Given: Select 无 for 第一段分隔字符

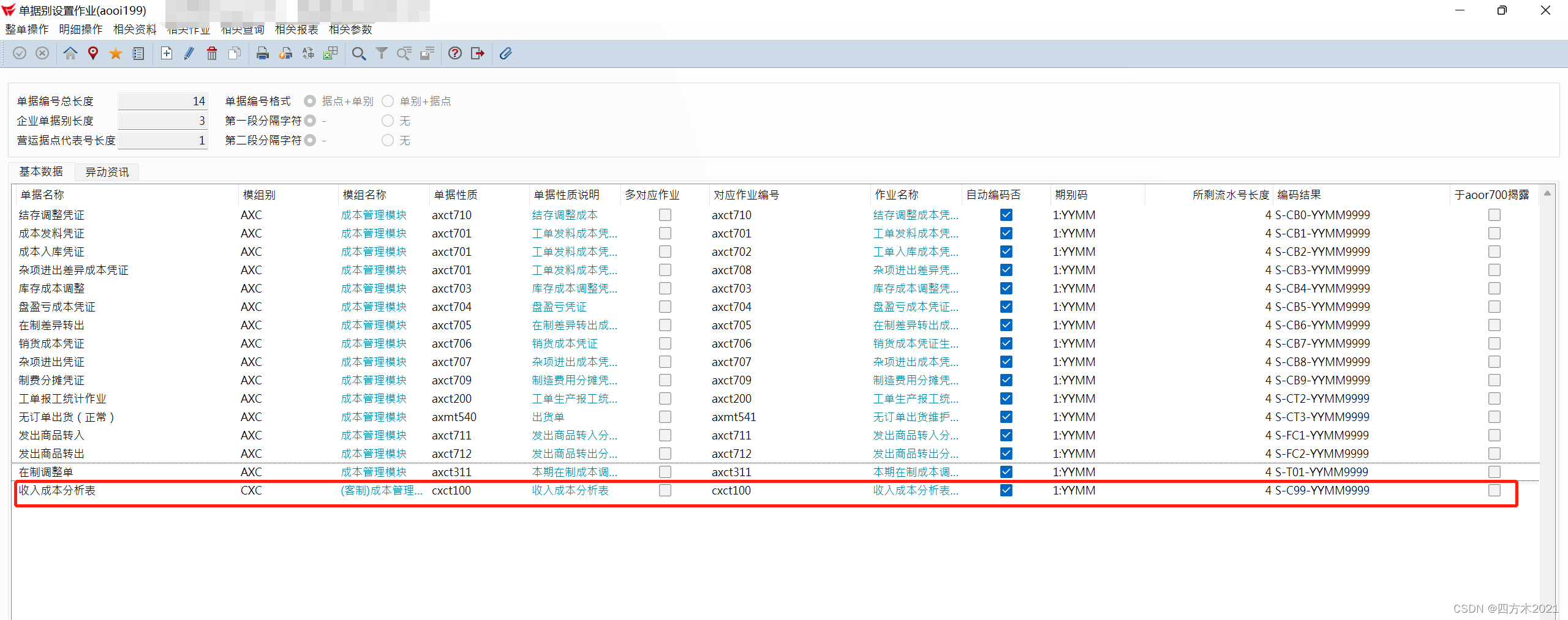Looking at the screenshot, I should coord(387,121).
